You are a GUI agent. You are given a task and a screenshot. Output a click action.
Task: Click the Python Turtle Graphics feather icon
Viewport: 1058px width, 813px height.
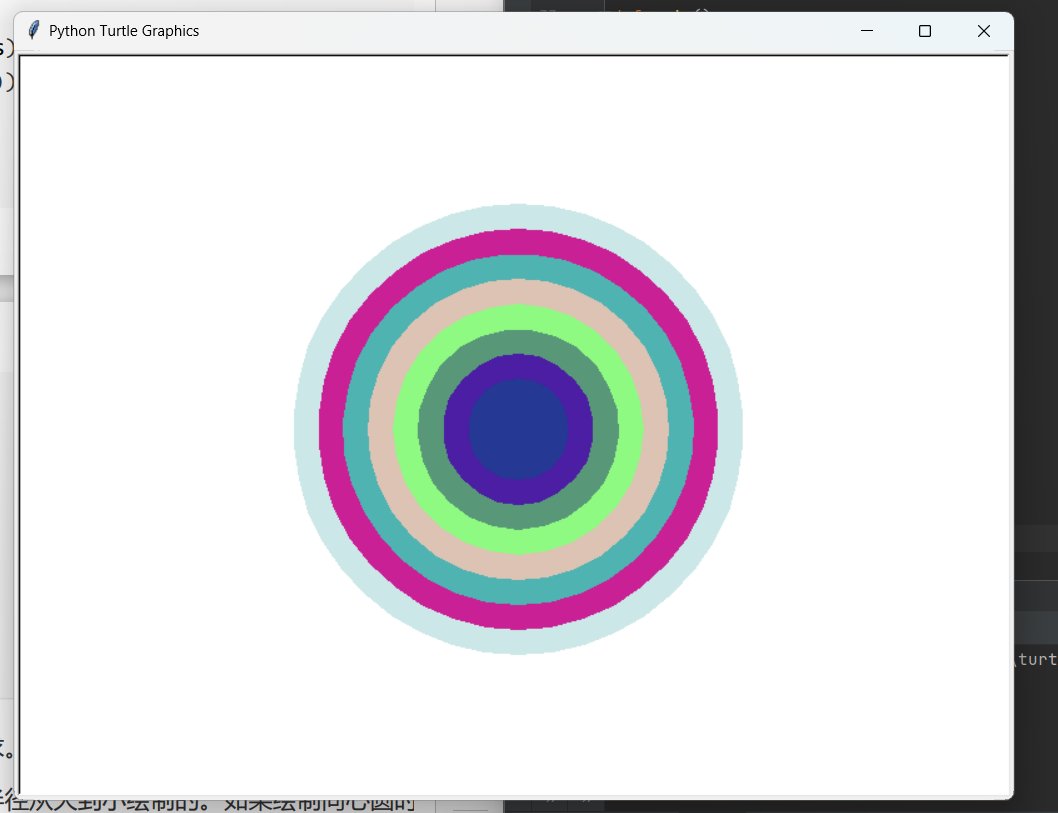33,30
